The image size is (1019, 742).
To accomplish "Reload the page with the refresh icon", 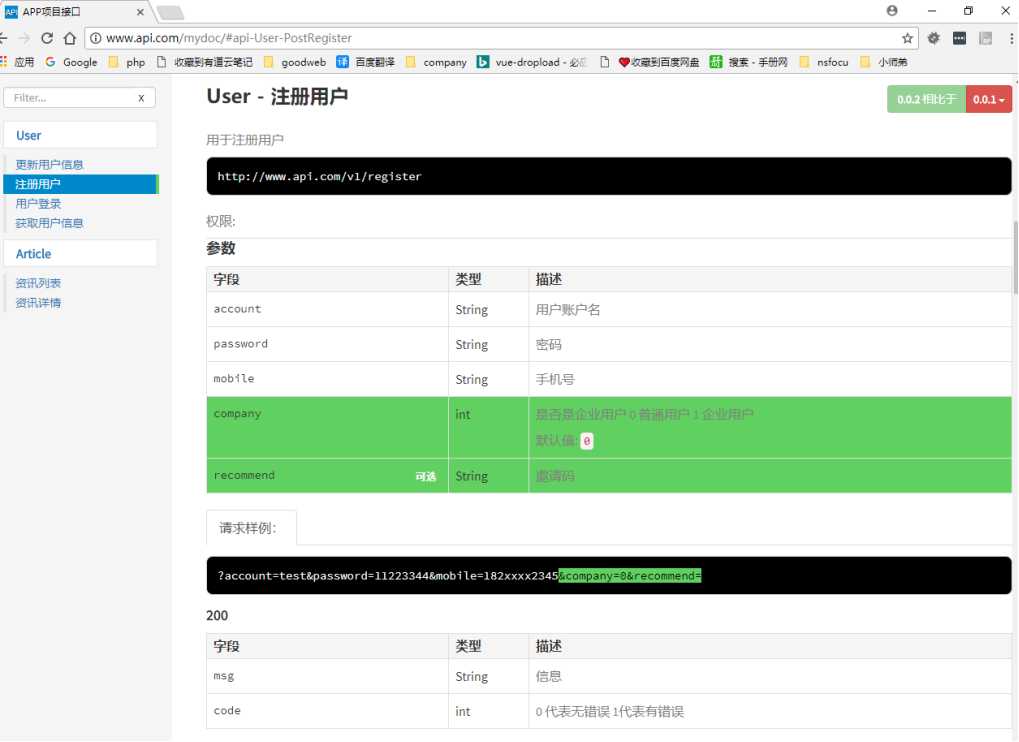I will pos(47,38).
